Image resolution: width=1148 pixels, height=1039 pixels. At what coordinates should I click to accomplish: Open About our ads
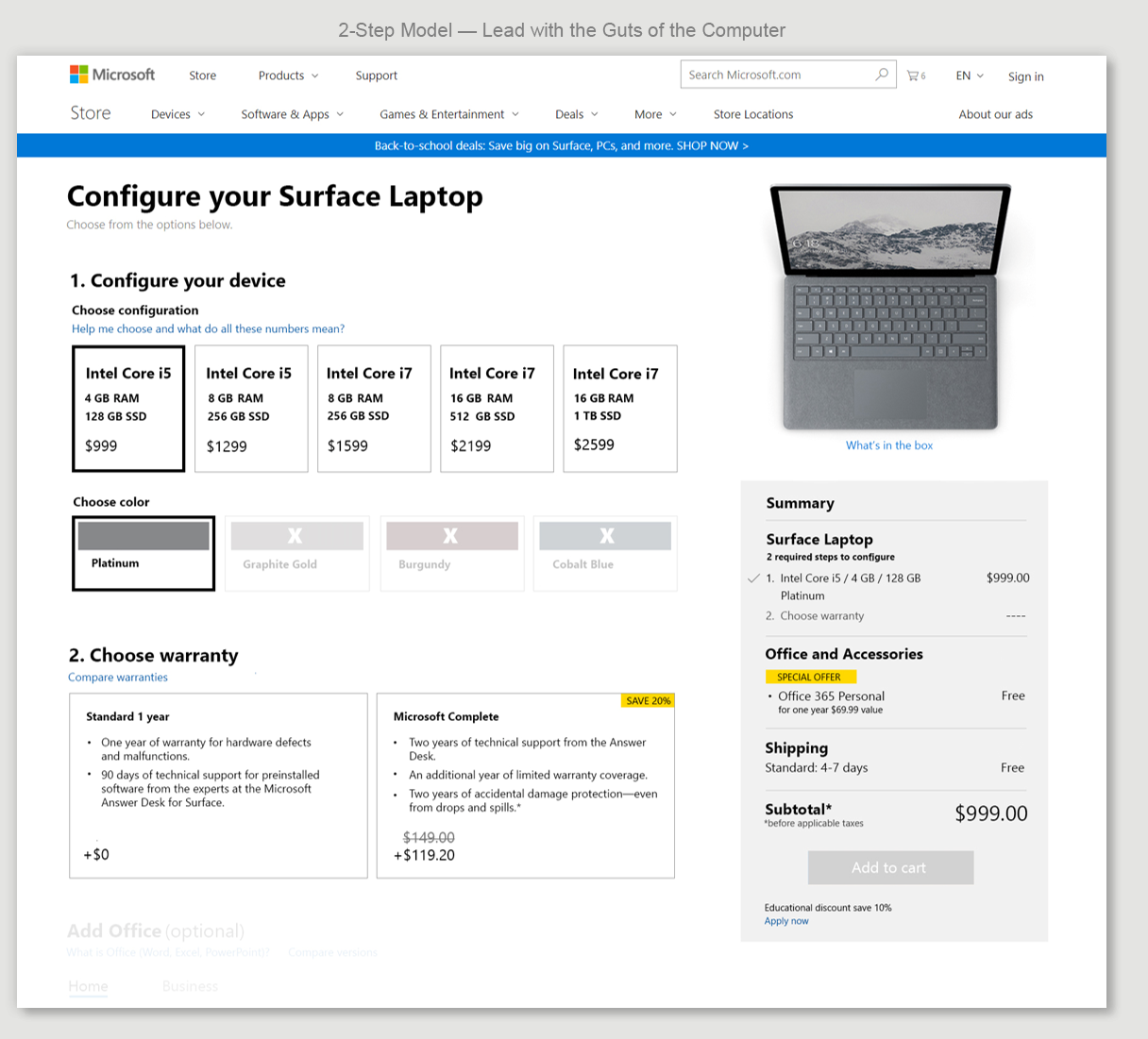[x=995, y=114]
